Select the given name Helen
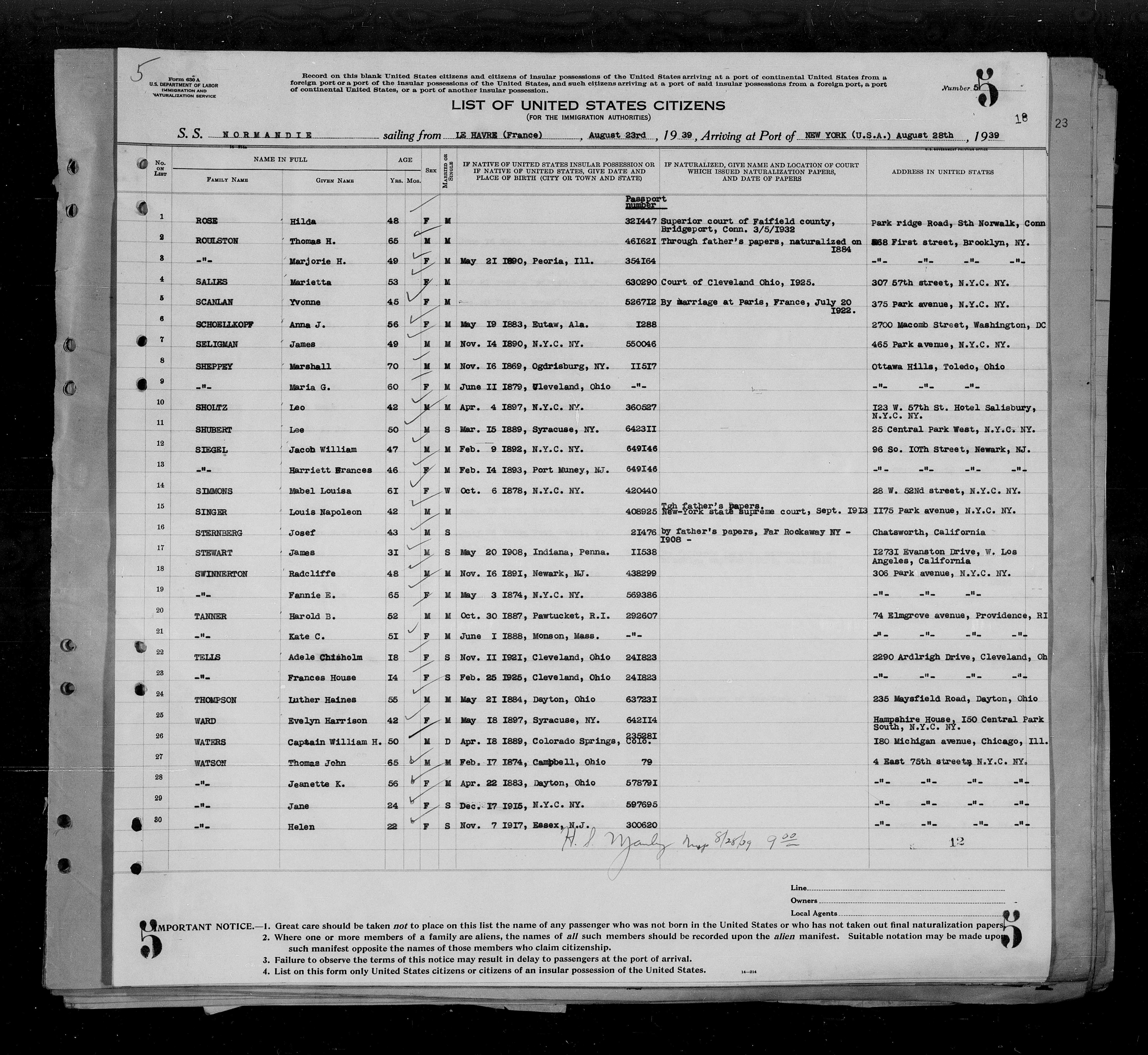This screenshot has height=1055, width=1148. [302, 827]
